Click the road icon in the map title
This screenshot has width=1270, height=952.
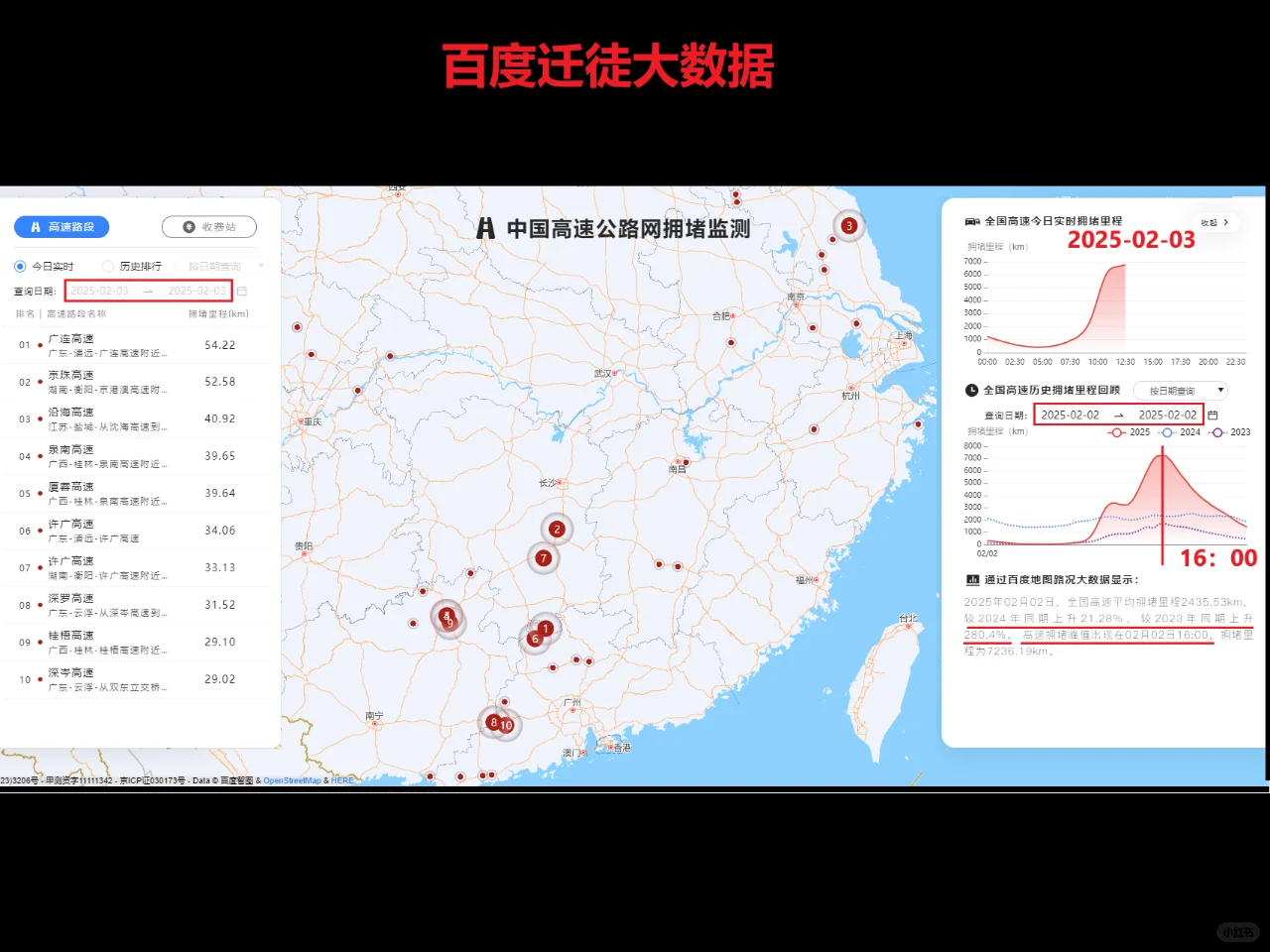point(485,228)
